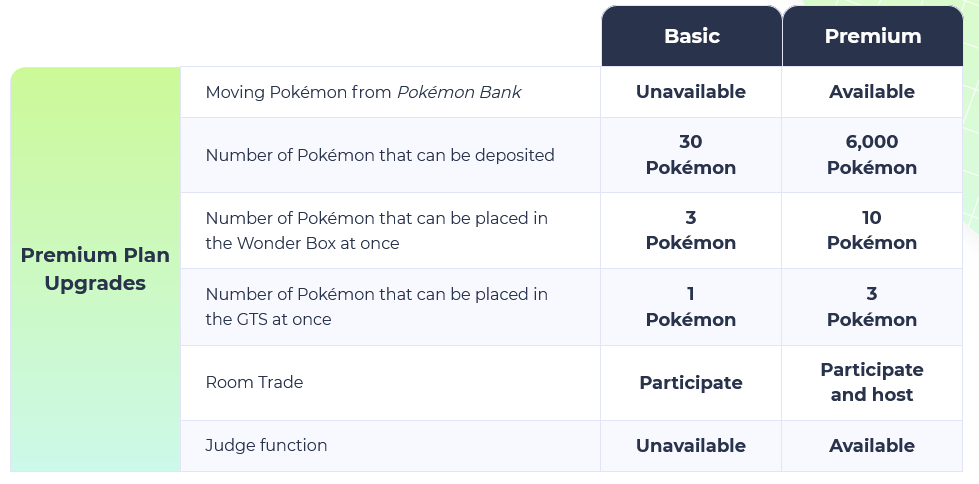Screen dimensions: 979x484
Task: Click the Premium Wonder Box "10 Pokémon" cell
Action: coord(872,230)
